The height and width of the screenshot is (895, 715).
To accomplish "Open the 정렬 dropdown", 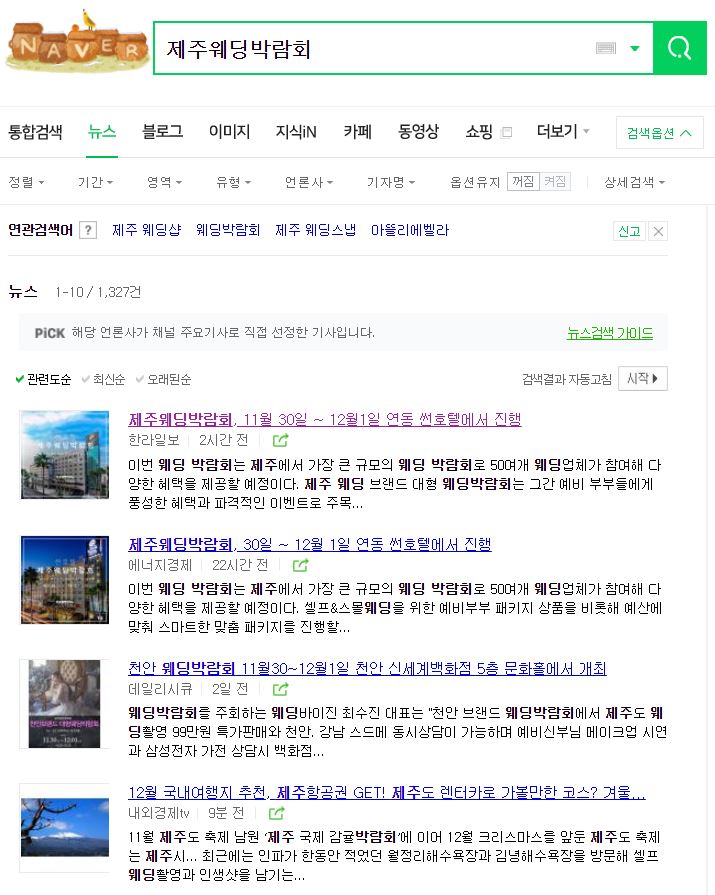I will [26, 182].
